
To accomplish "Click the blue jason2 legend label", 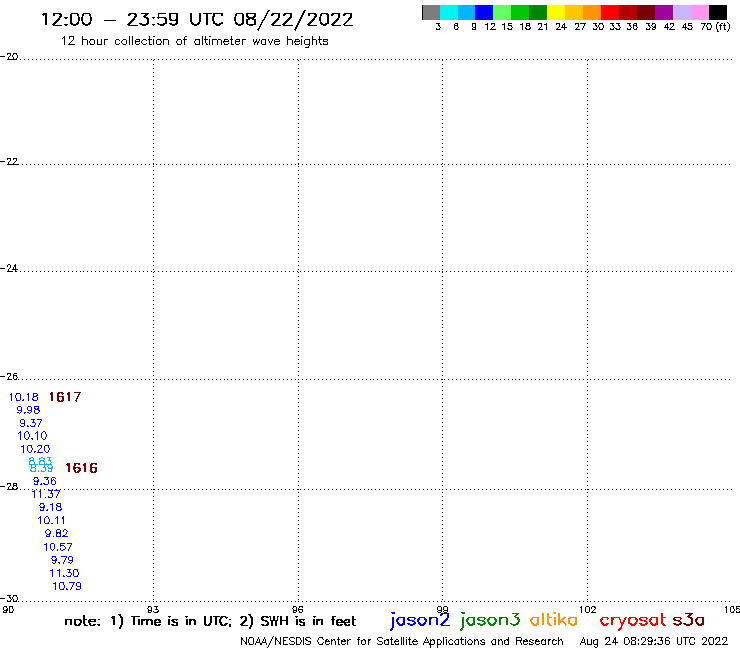I will (x=420, y=620).
